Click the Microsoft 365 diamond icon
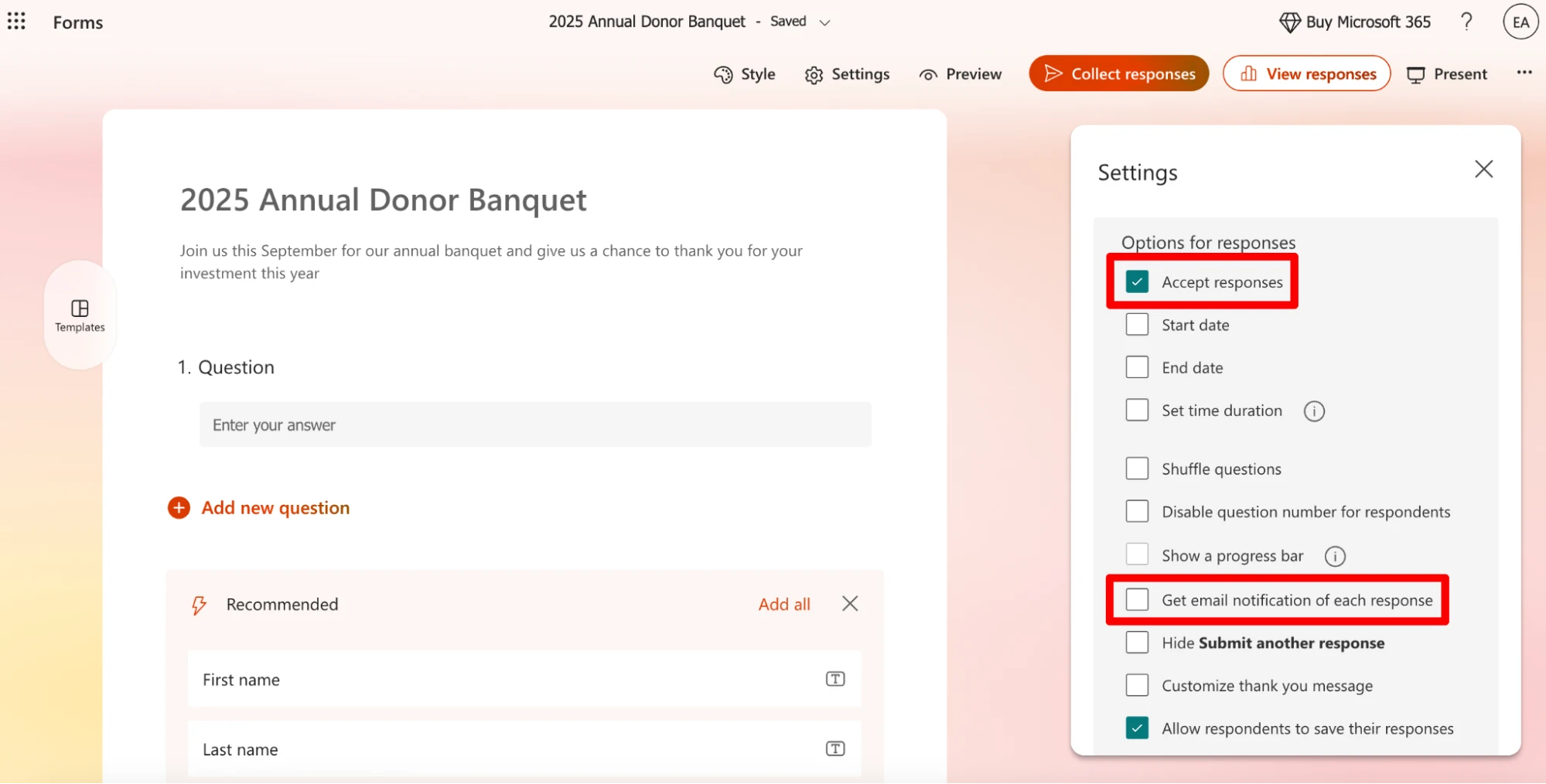 (x=1289, y=22)
